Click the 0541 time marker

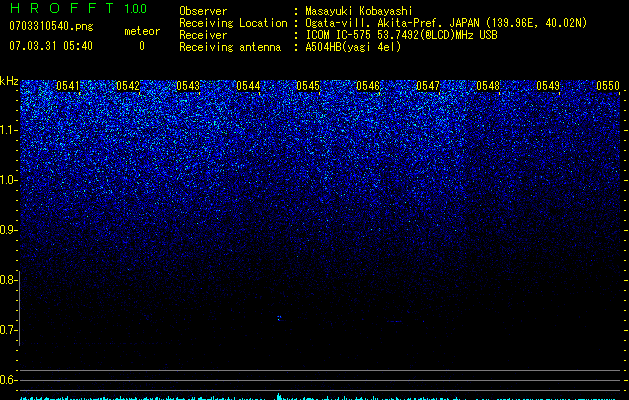(x=68, y=86)
